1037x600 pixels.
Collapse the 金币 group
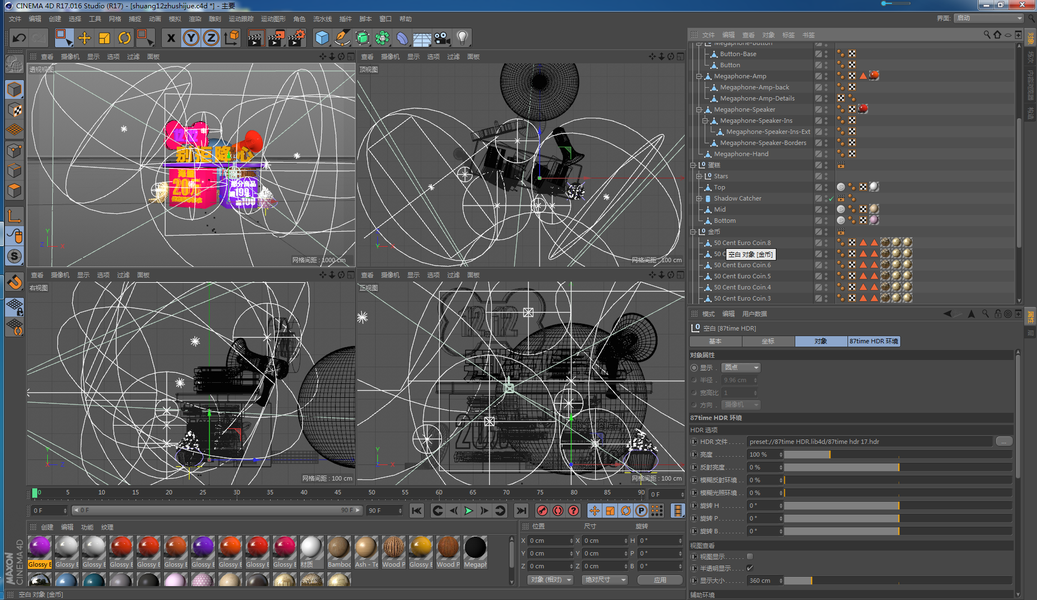pyautogui.click(x=692, y=232)
